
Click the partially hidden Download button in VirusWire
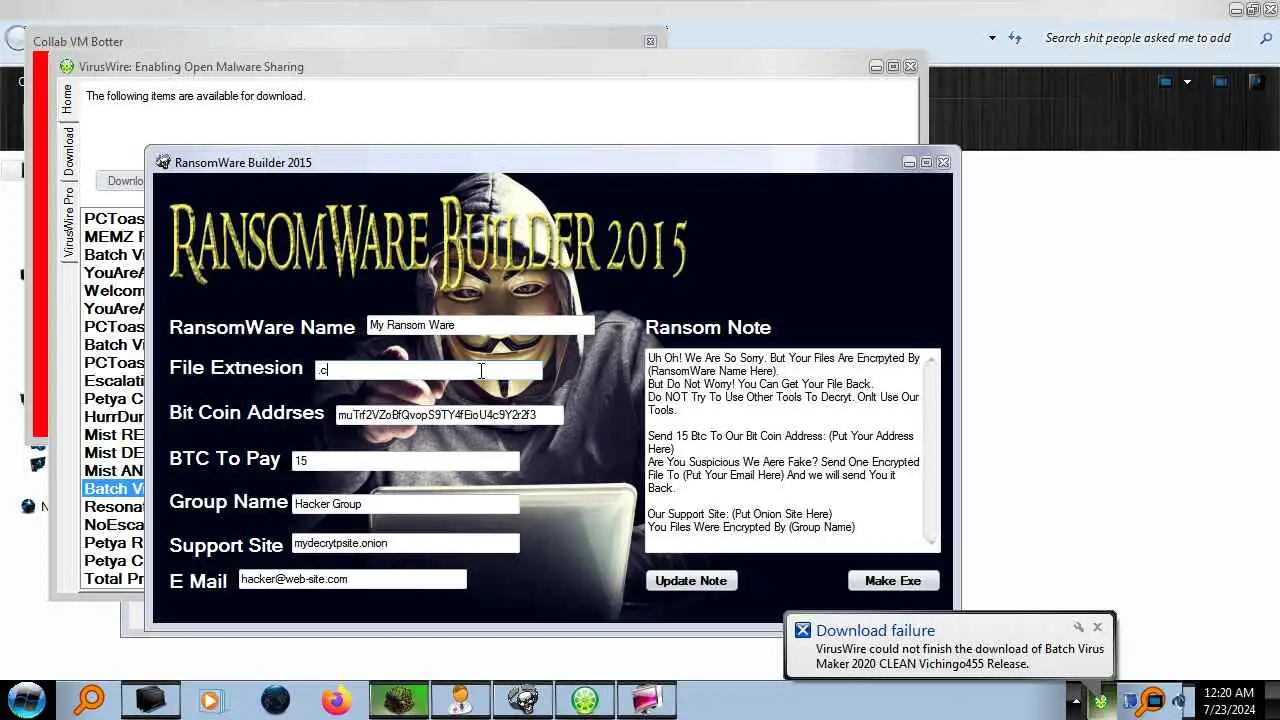point(121,181)
